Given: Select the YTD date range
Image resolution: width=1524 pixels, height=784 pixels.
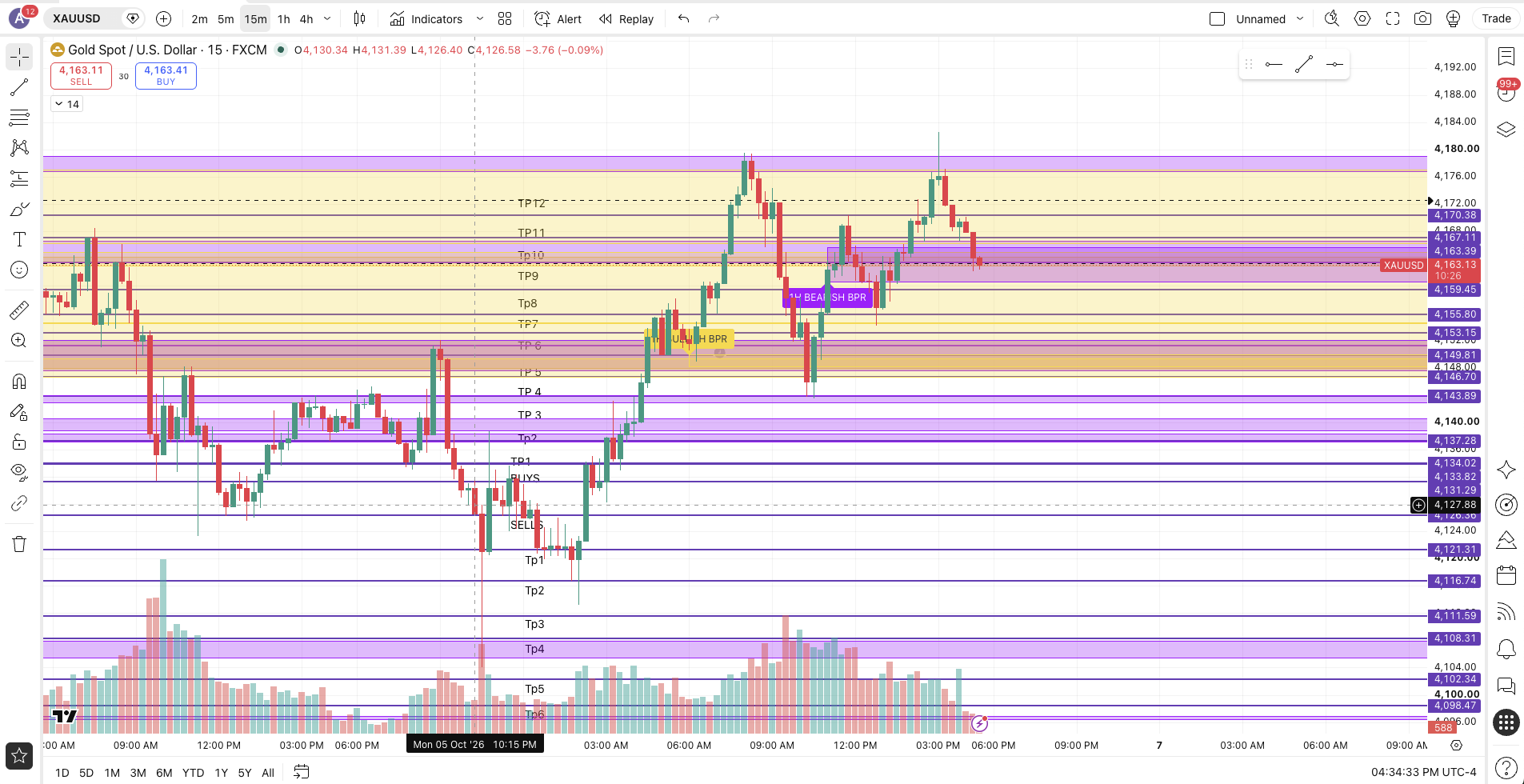Looking at the screenshot, I should 193,773.
